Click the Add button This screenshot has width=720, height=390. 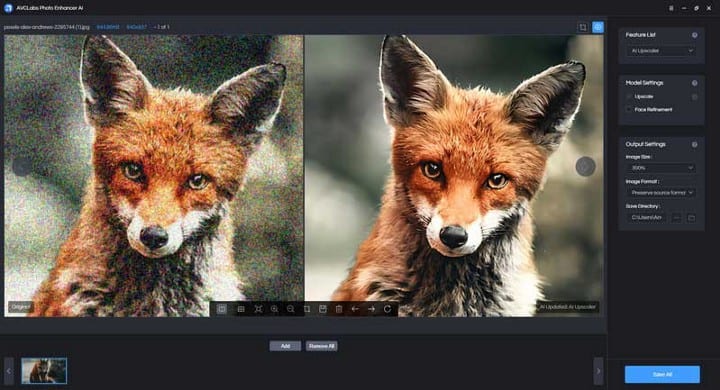coord(285,346)
